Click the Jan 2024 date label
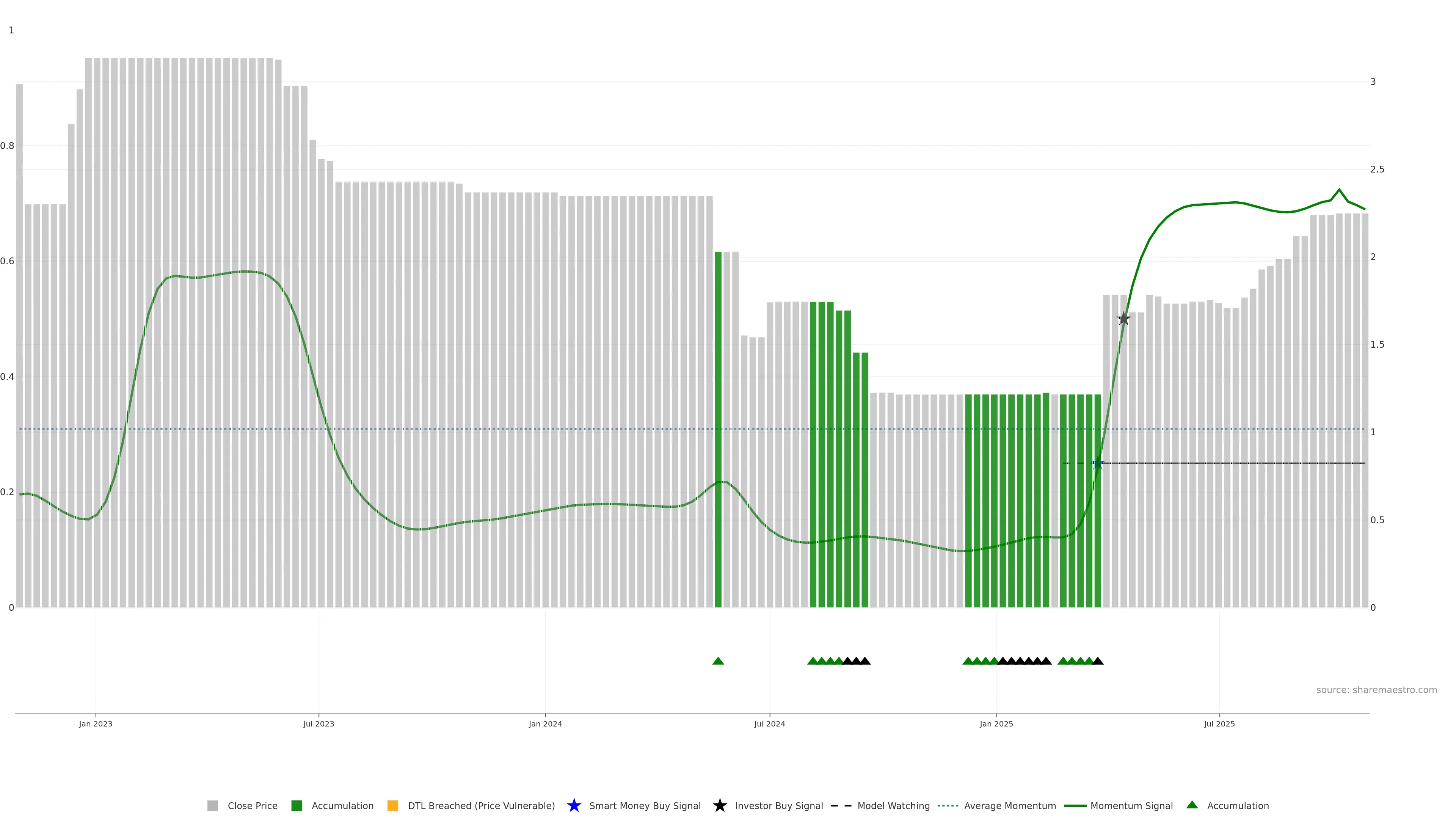This screenshot has height=819, width=1456. point(546,724)
